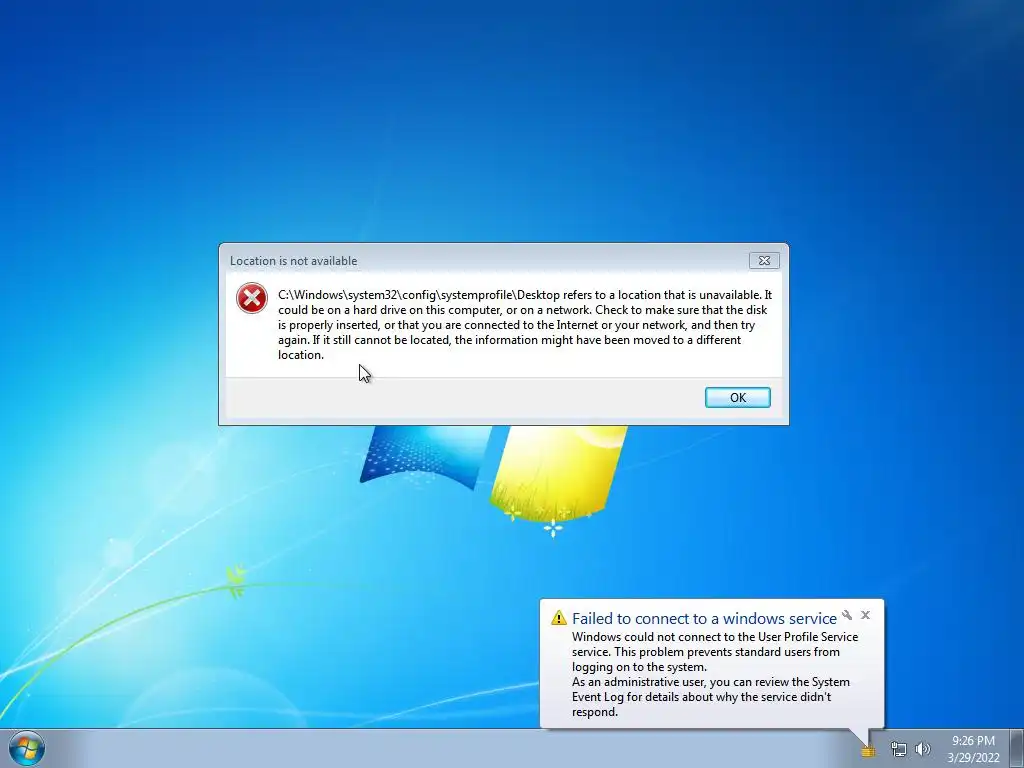Click the Failed to connect to a windows service title
This screenshot has width=1024, height=768.
(x=704, y=618)
